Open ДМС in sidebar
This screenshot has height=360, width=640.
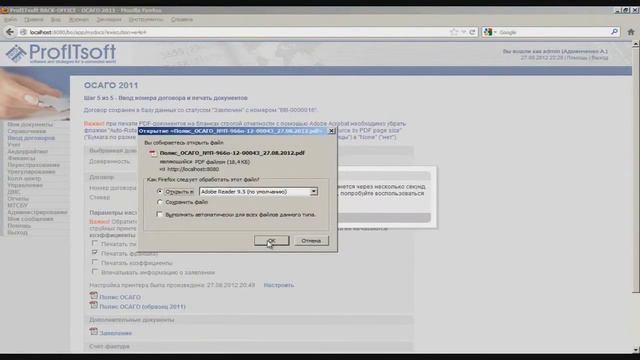pos(14,192)
